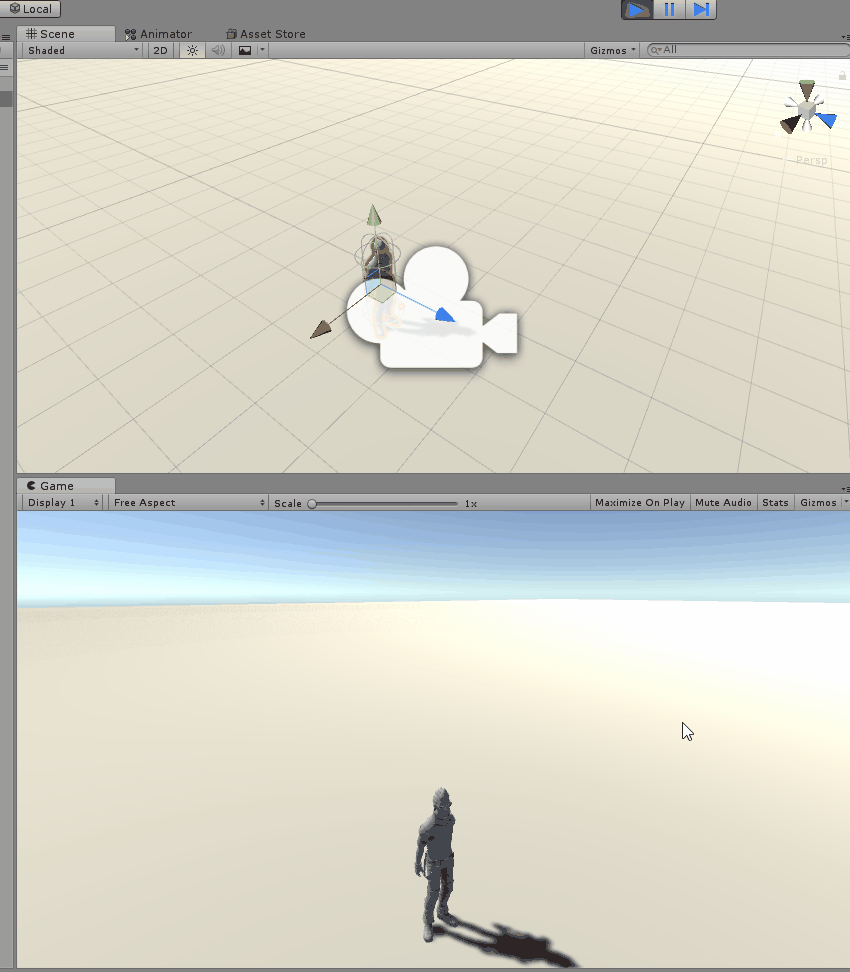
Task: Click the Game view Scale slider
Action: (384, 503)
